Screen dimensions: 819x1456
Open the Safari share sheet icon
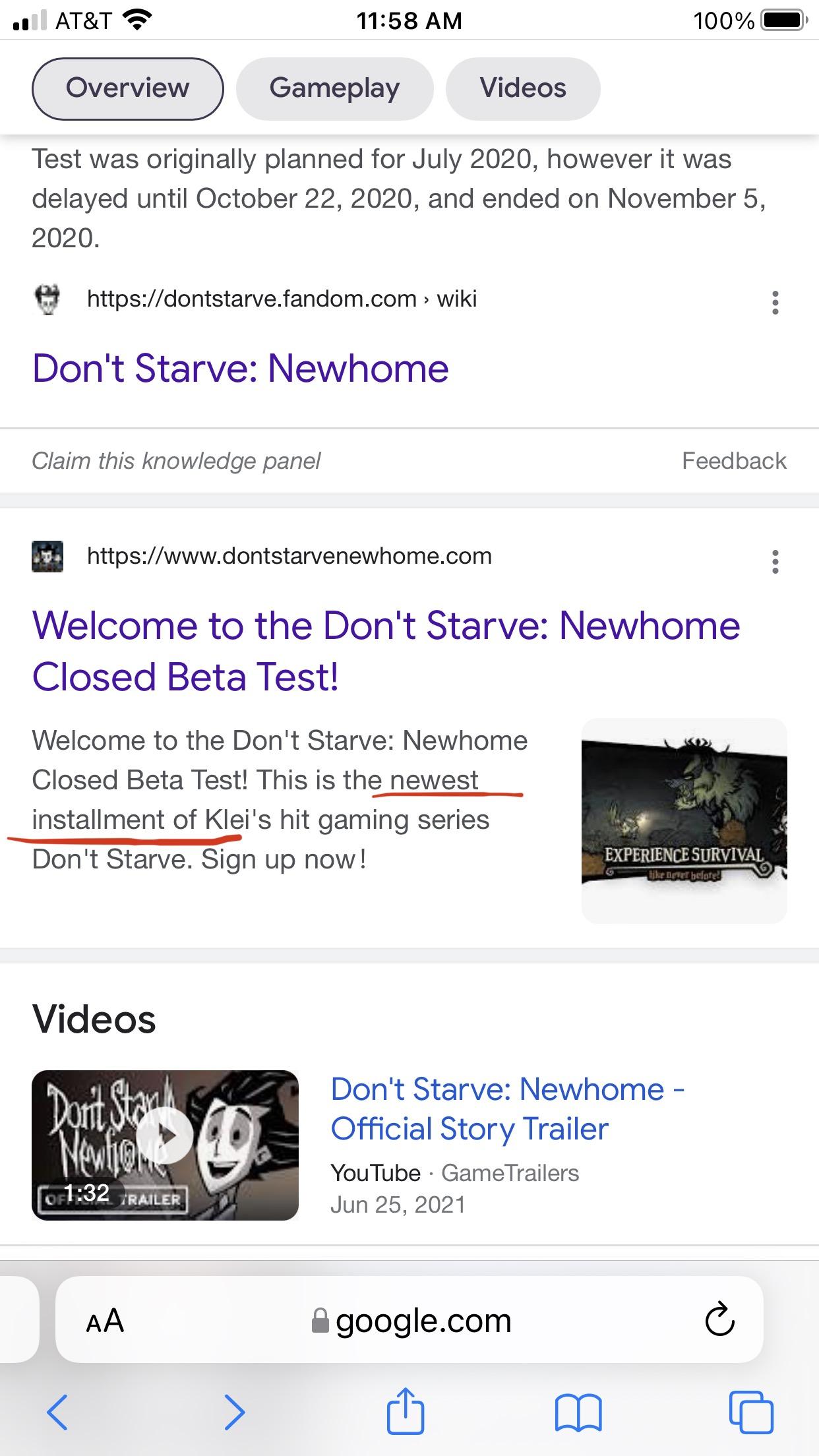(405, 1410)
